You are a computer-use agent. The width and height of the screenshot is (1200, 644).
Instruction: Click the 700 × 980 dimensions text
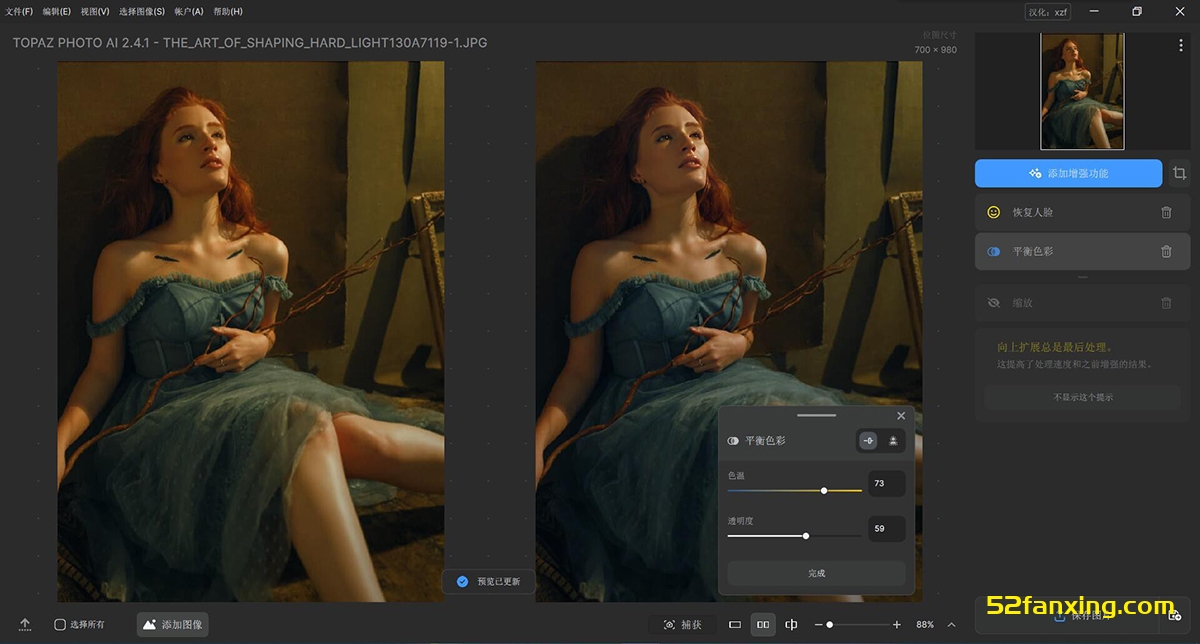(x=935, y=50)
